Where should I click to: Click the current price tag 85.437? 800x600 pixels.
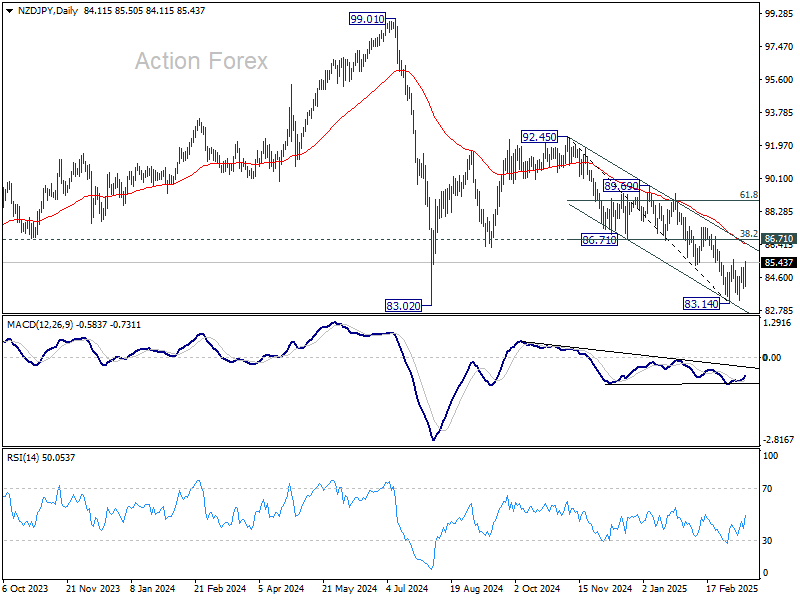tap(779, 262)
